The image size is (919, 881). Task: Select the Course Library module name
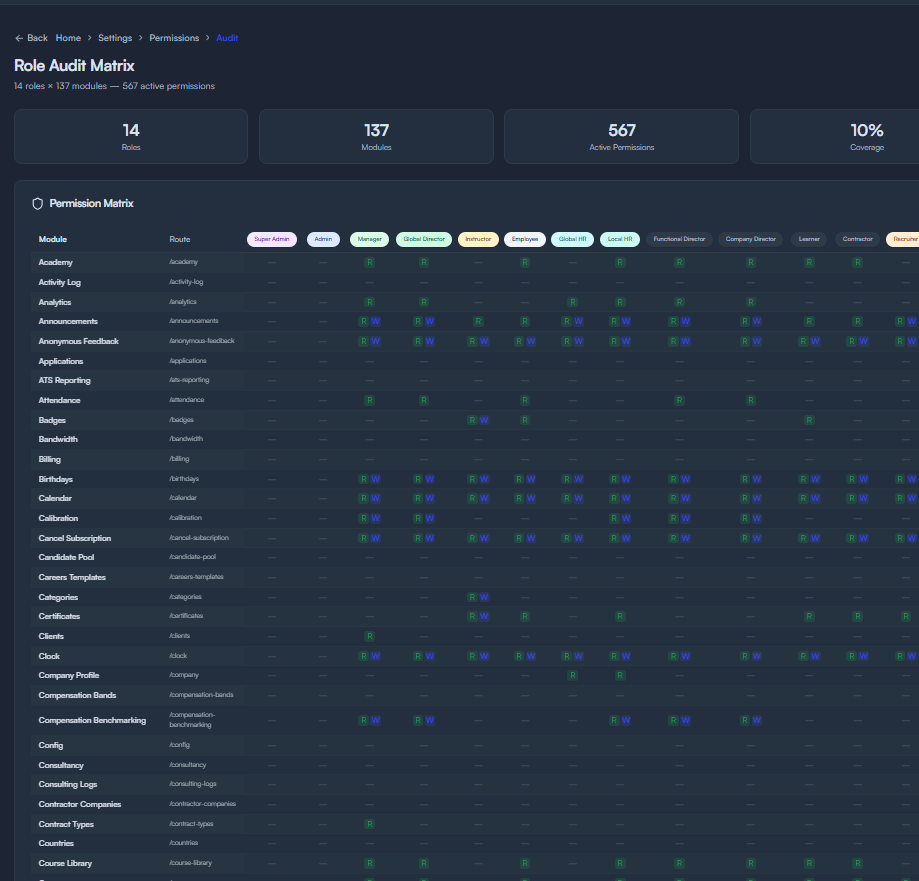pyautogui.click(x=65, y=863)
